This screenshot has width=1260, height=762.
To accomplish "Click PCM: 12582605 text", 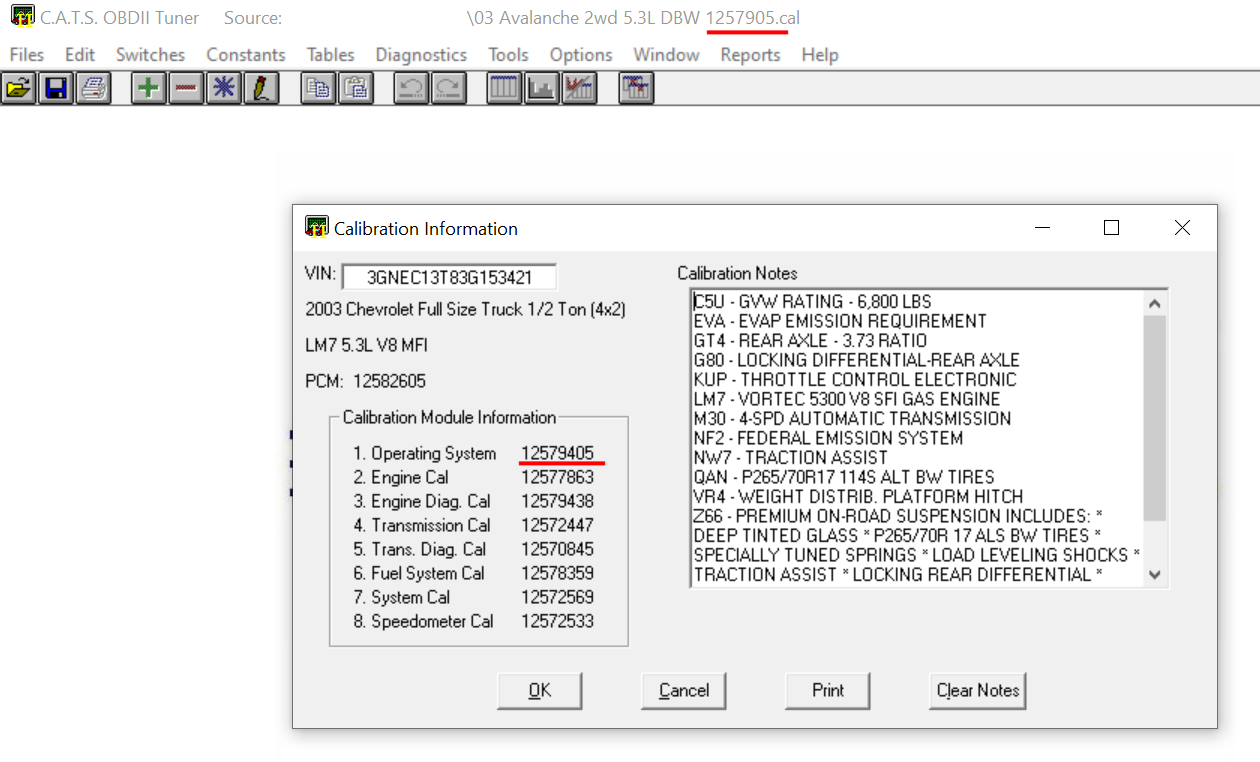I will tap(367, 381).
